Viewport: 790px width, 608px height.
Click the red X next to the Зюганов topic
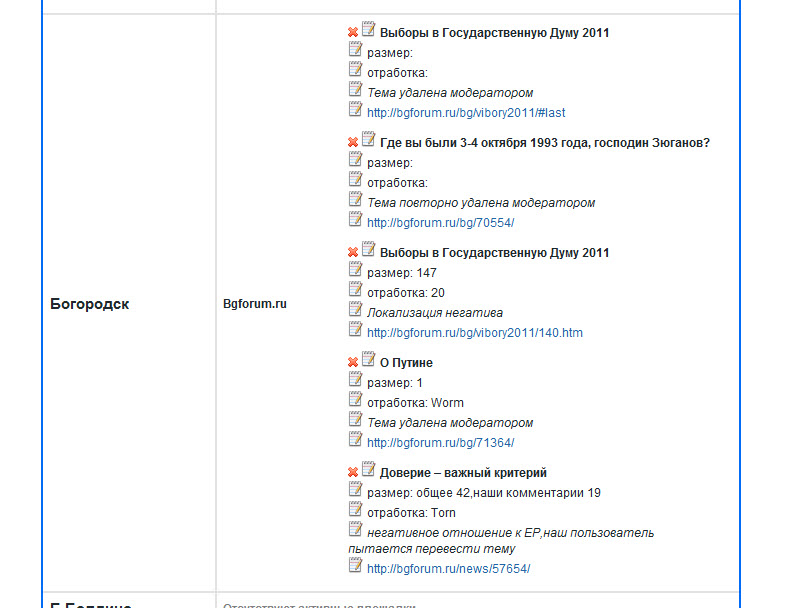point(353,143)
